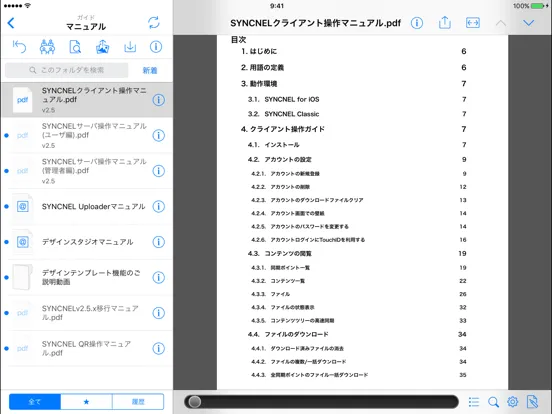Go to next page with down chevron
The image size is (552, 414).
[x=528, y=23]
